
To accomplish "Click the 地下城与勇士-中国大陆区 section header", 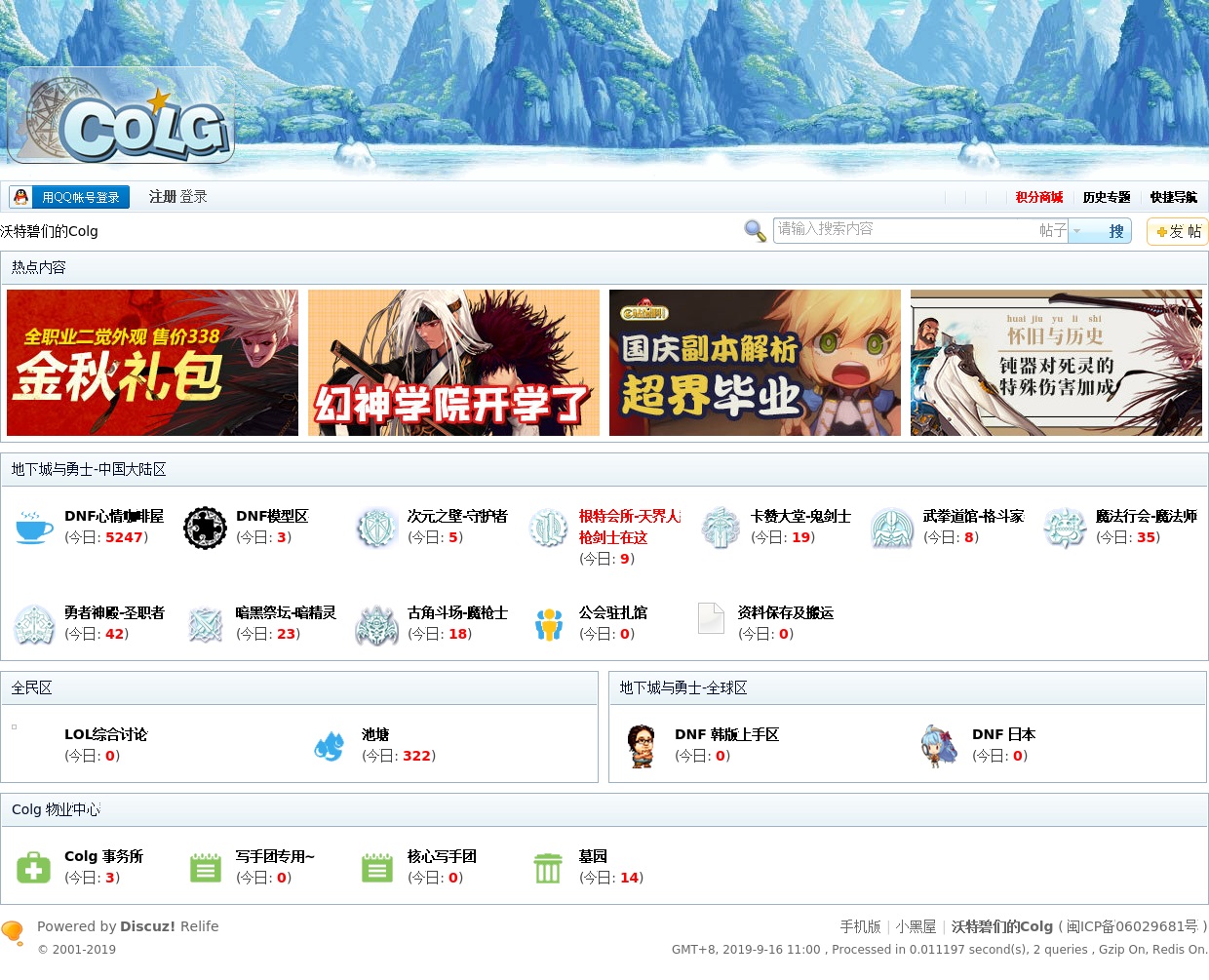I will pyautogui.click(x=89, y=469).
